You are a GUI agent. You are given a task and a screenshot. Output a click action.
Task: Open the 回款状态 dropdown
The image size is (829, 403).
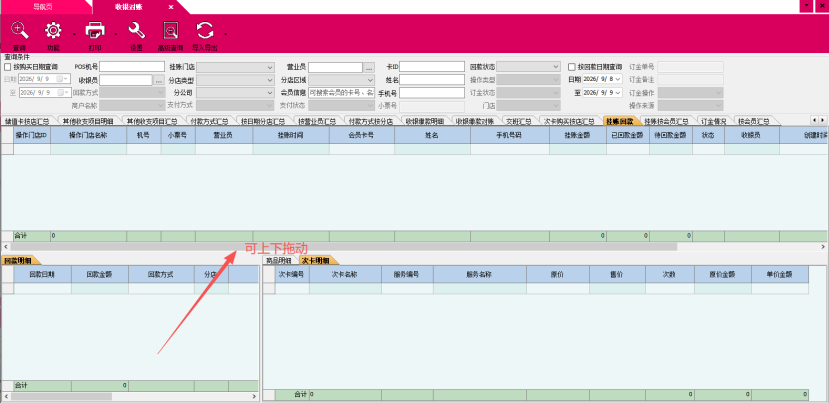click(x=528, y=67)
